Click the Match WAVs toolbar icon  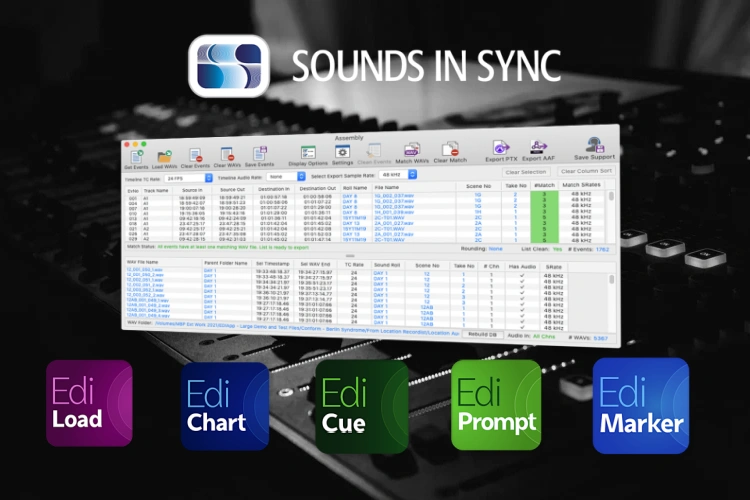pos(412,150)
